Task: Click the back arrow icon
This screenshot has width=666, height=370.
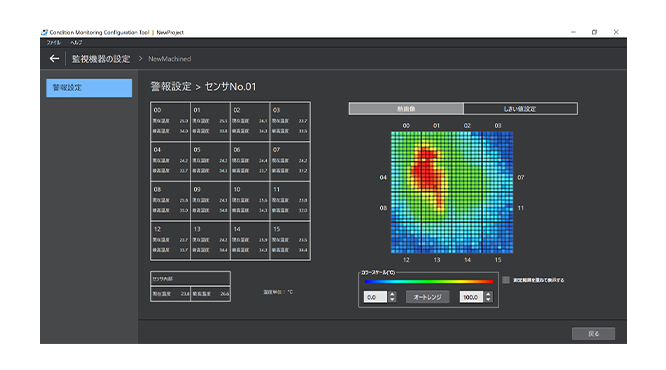Action: pos(54,59)
